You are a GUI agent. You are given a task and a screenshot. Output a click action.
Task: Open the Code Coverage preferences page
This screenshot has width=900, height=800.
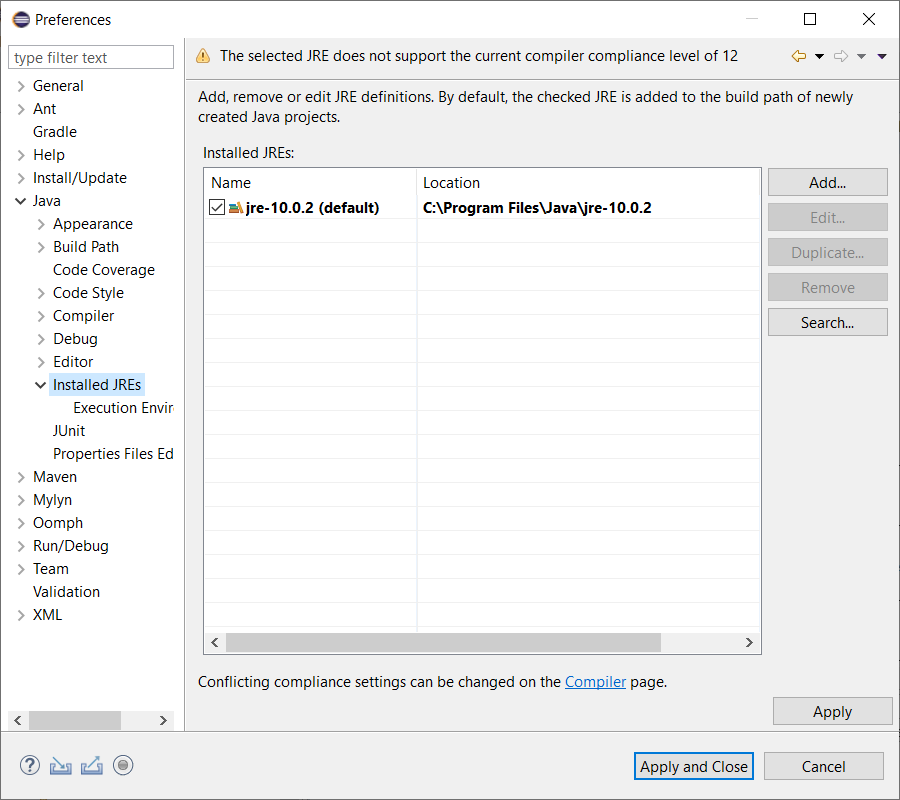tap(103, 270)
